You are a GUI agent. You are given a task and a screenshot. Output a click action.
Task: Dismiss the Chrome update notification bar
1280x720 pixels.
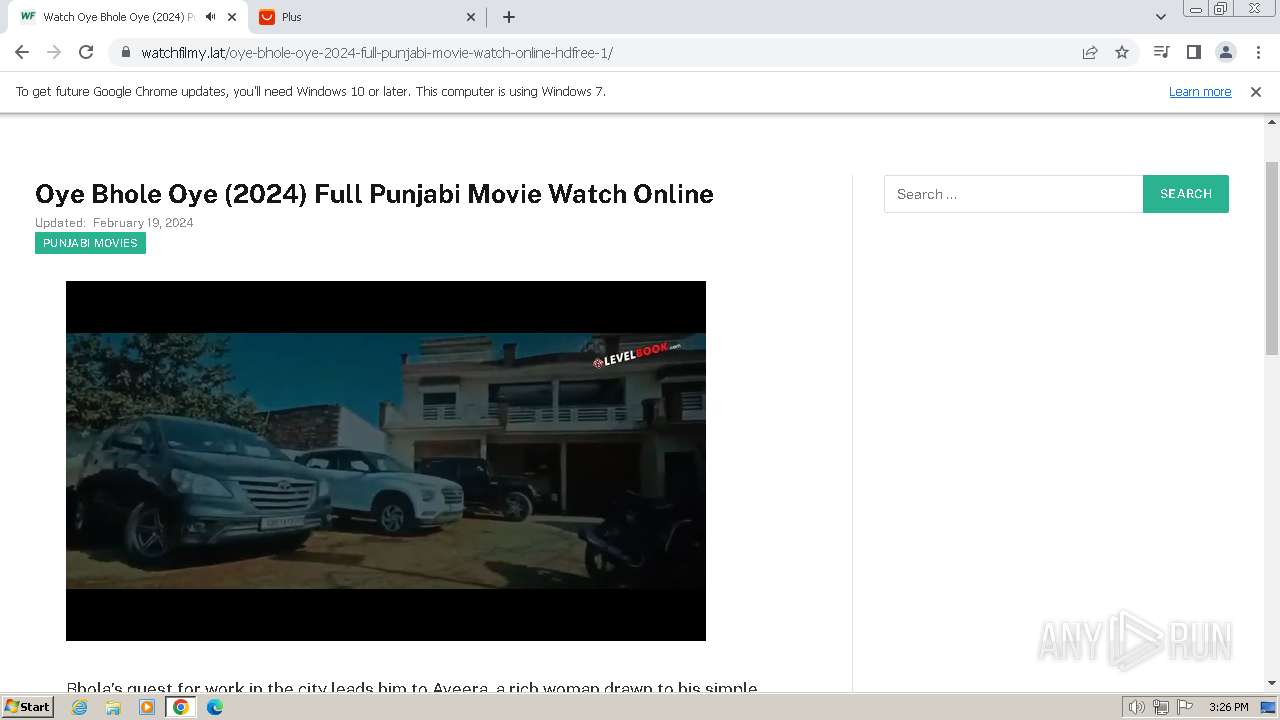point(1256,91)
